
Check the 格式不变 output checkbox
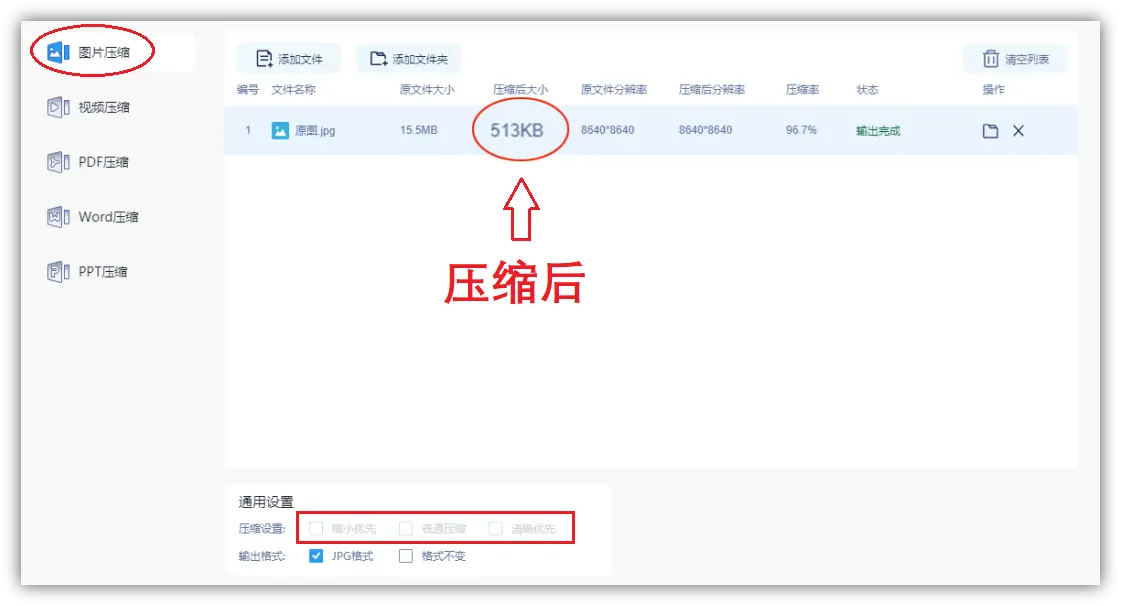point(405,556)
